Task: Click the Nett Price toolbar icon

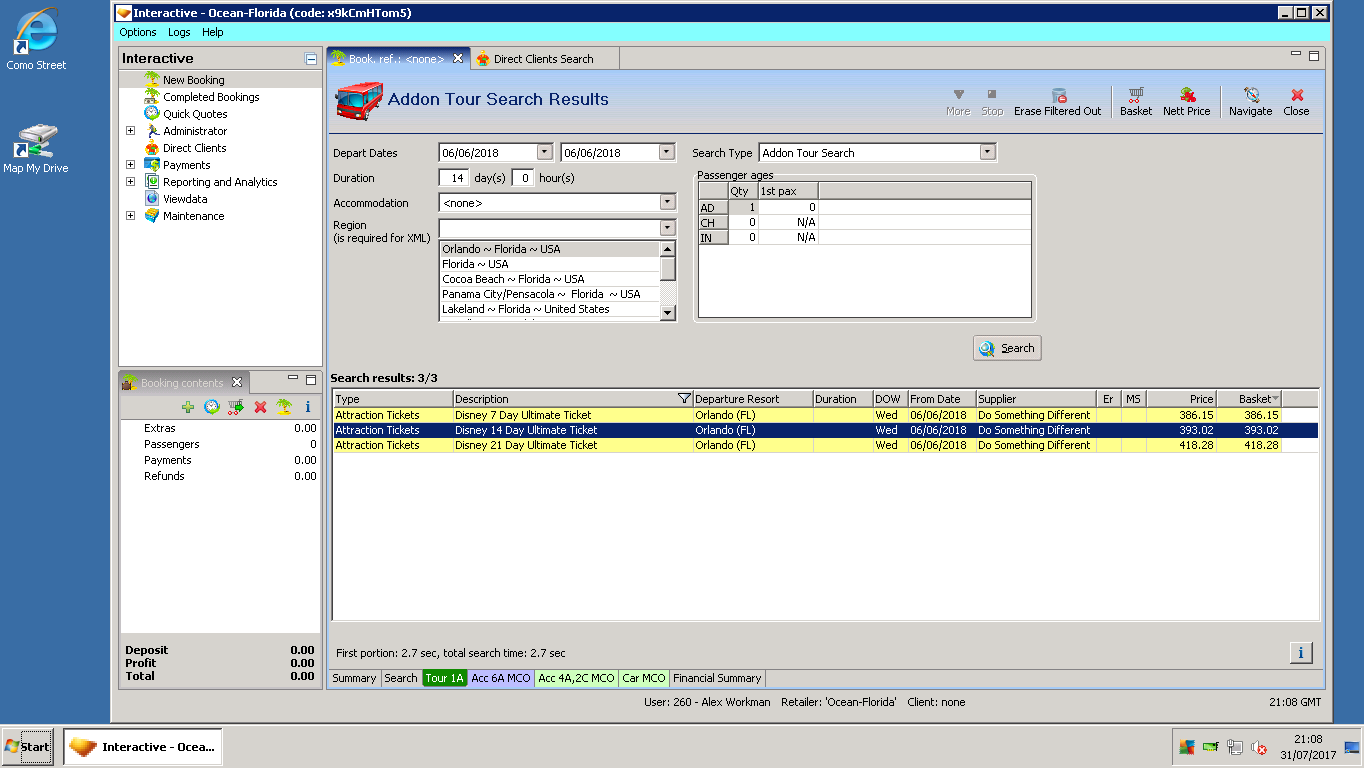Action: (x=1186, y=101)
